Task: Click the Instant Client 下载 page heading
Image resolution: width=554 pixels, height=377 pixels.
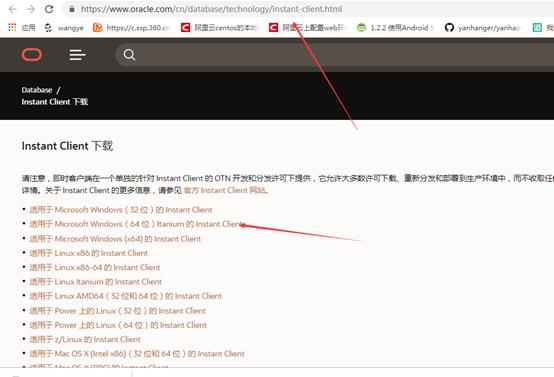Action: click(x=67, y=146)
